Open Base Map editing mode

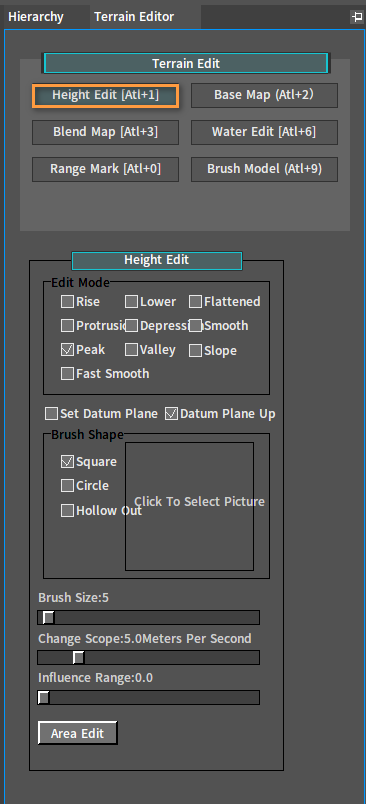tap(265, 95)
